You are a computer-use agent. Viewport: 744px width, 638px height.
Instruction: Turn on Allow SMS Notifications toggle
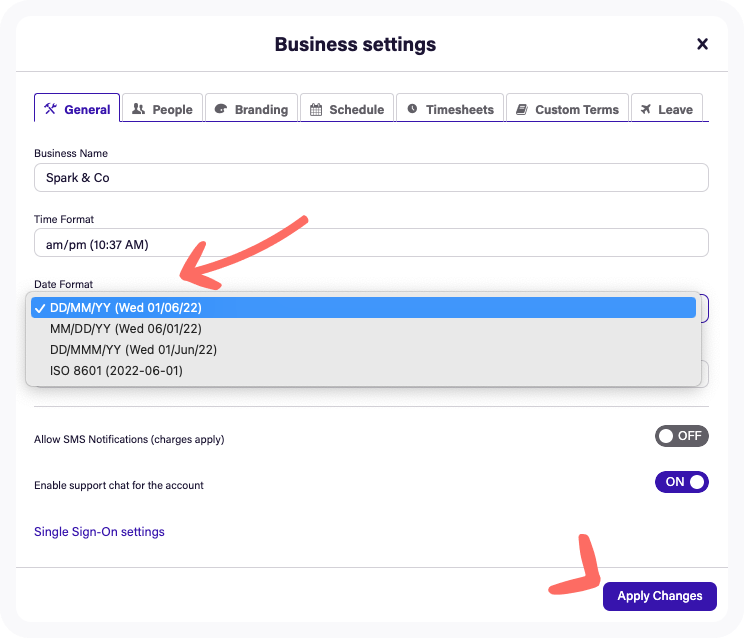point(681,436)
